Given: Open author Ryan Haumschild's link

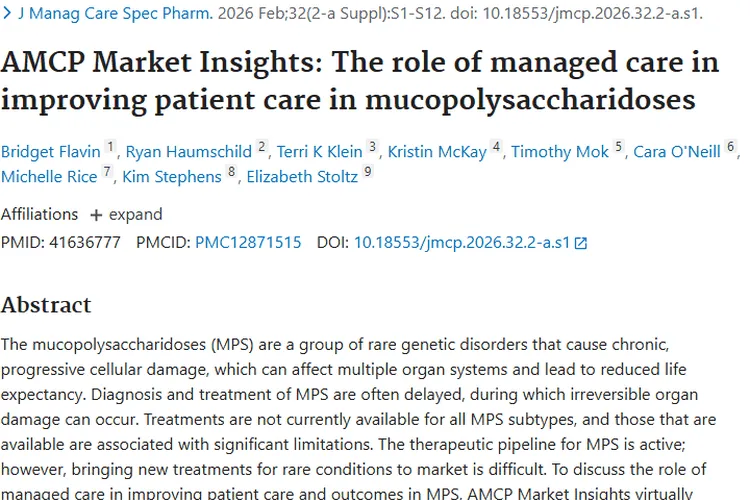Looking at the screenshot, I should point(189,152).
